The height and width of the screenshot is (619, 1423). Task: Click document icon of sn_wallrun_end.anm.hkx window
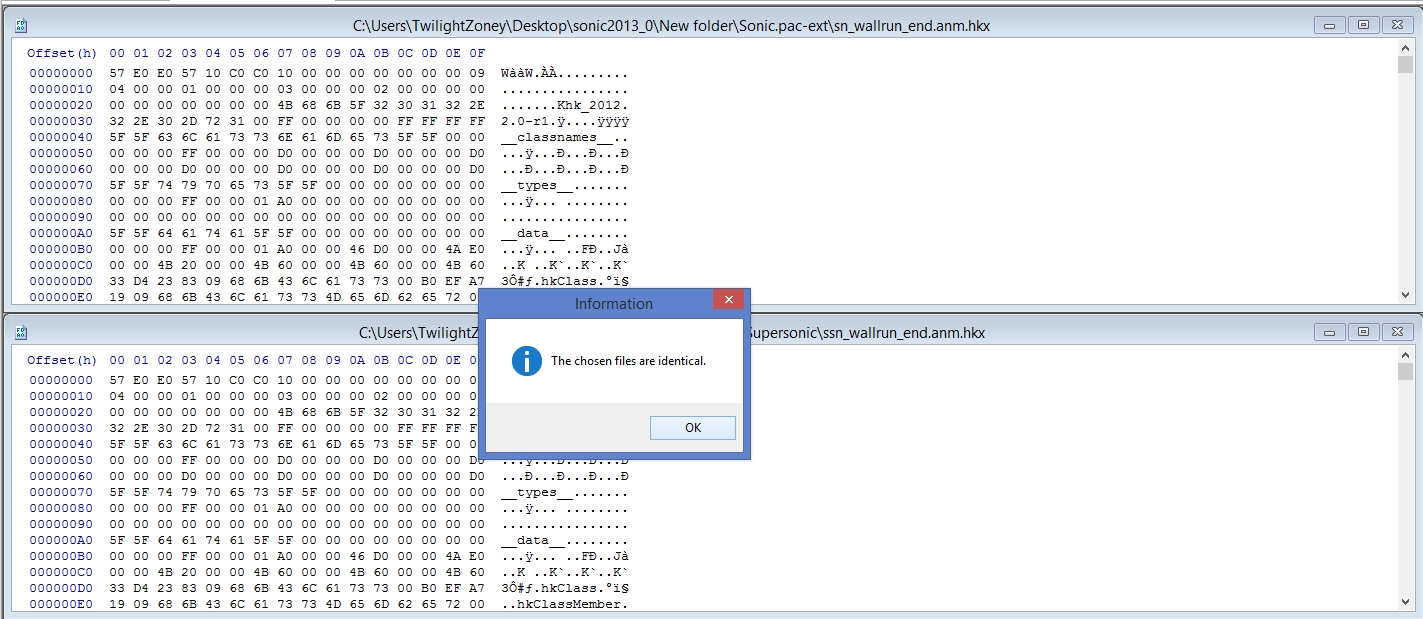(x=21, y=26)
